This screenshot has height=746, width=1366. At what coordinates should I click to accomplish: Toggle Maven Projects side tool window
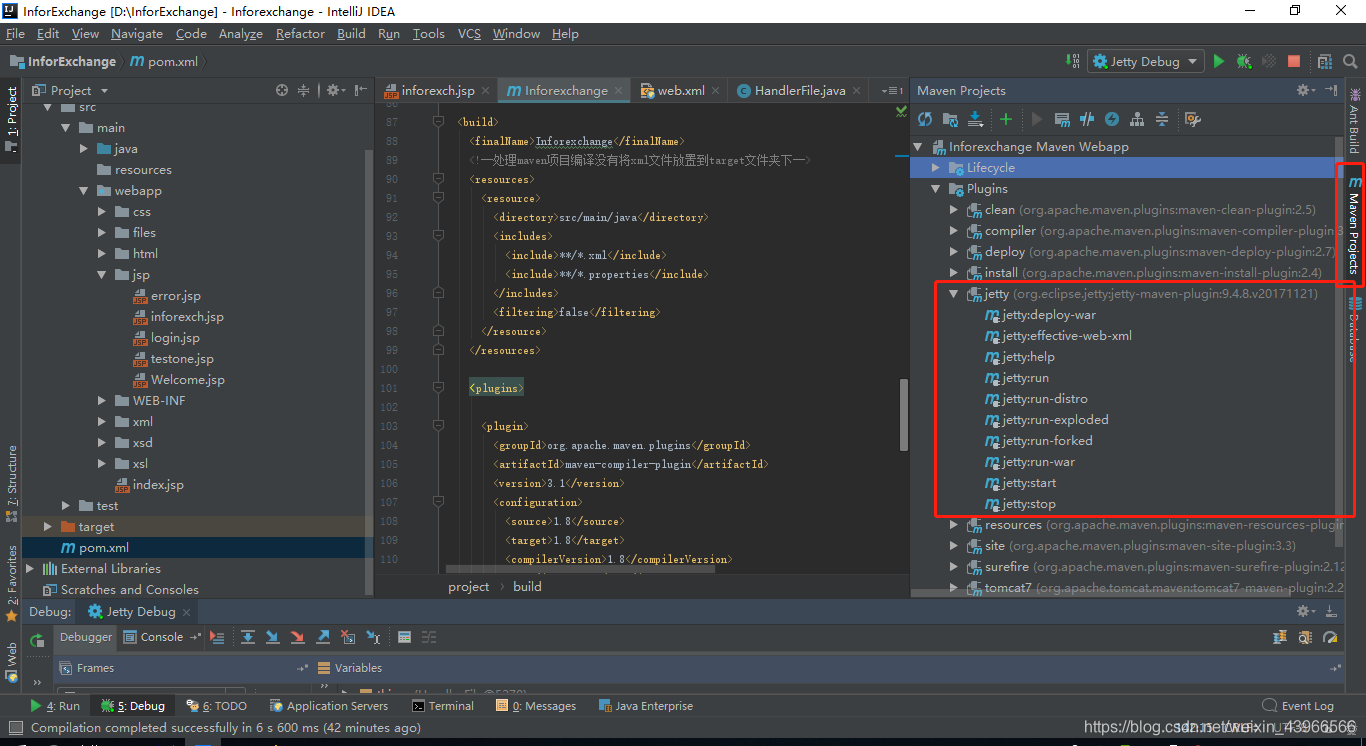click(x=1355, y=225)
